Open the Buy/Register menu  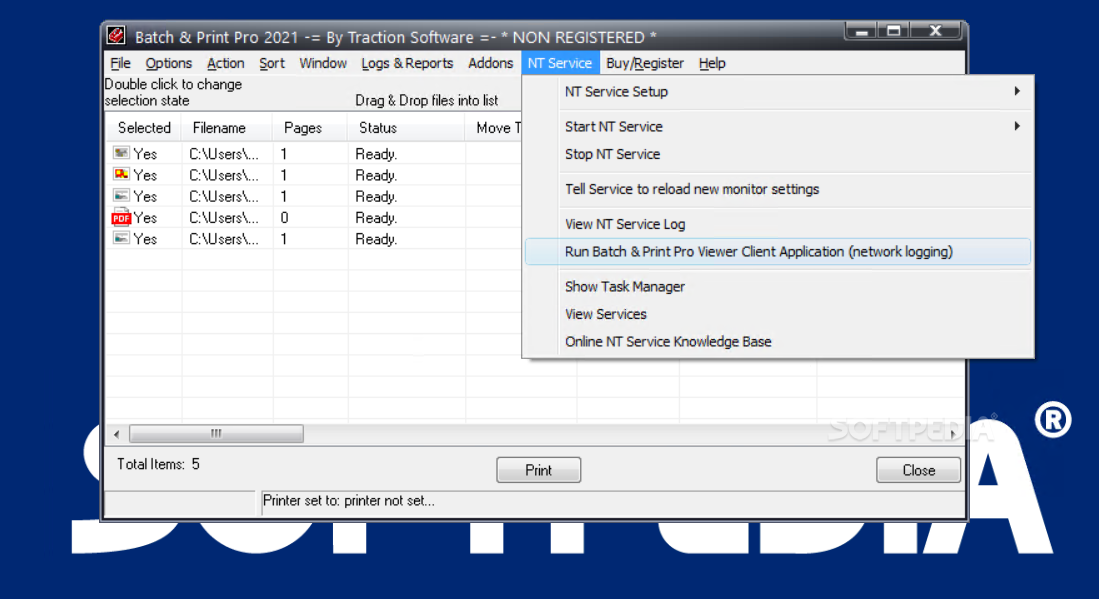[645, 63]
